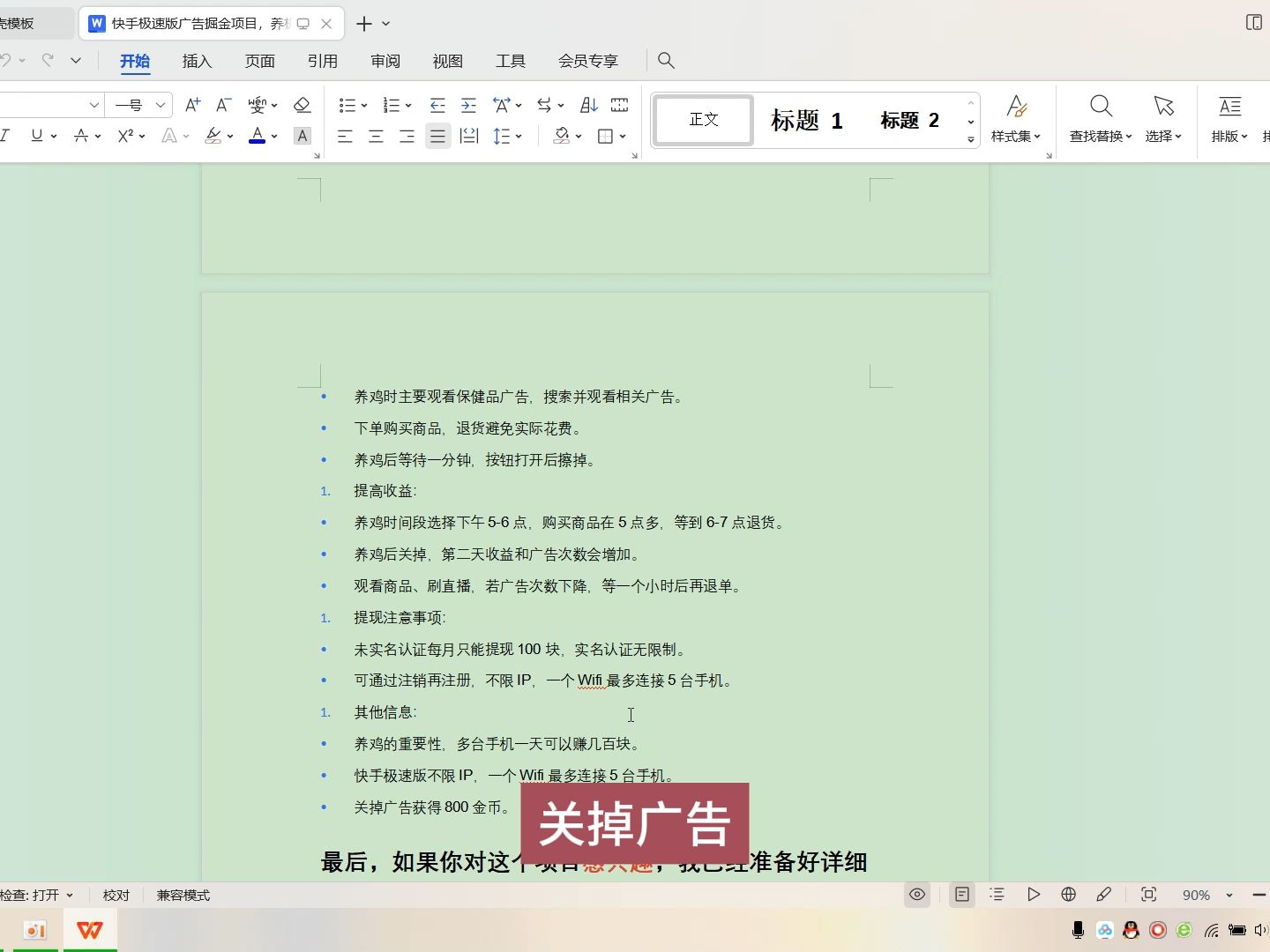
Task: Apply the 正文 style
Action: 704,120
